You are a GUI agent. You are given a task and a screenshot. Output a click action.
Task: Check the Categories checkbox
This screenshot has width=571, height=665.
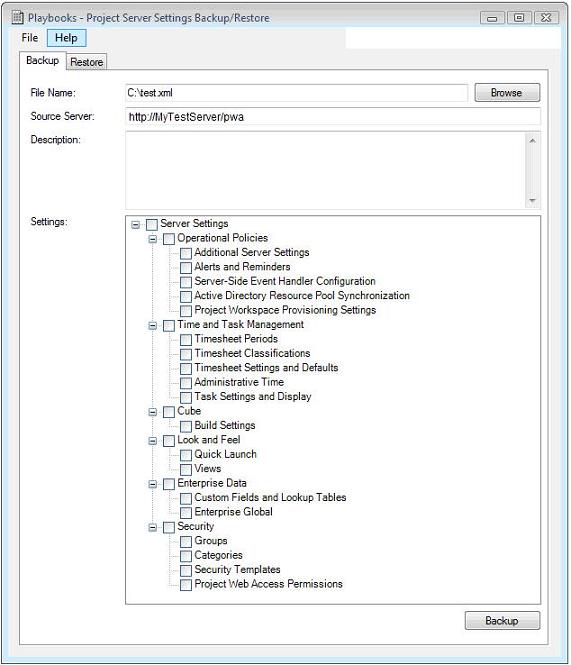pyautogui.click(x=186, y=556)
